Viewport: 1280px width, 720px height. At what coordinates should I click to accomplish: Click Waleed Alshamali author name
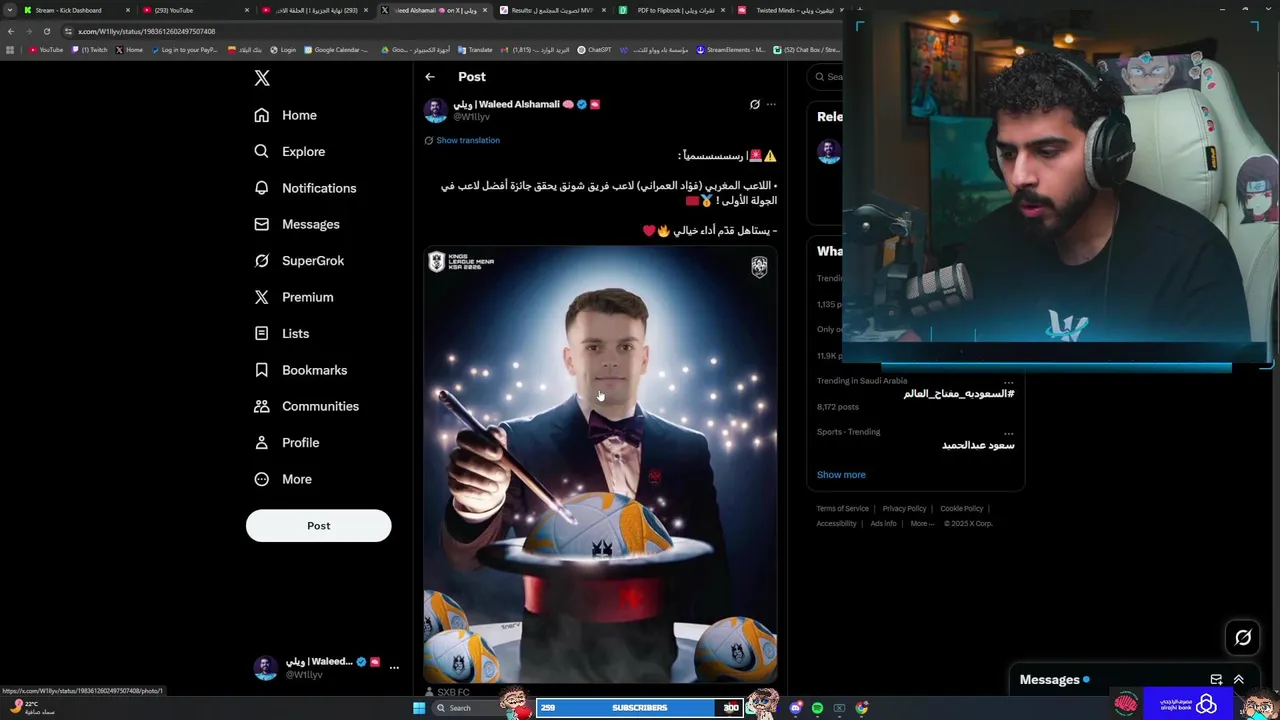tap(506, 104)
